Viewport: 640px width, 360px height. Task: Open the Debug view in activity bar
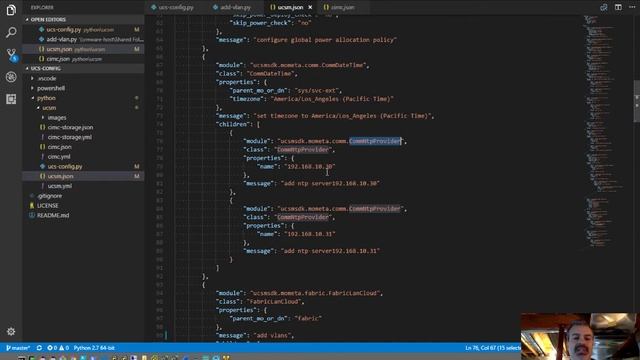11,77
